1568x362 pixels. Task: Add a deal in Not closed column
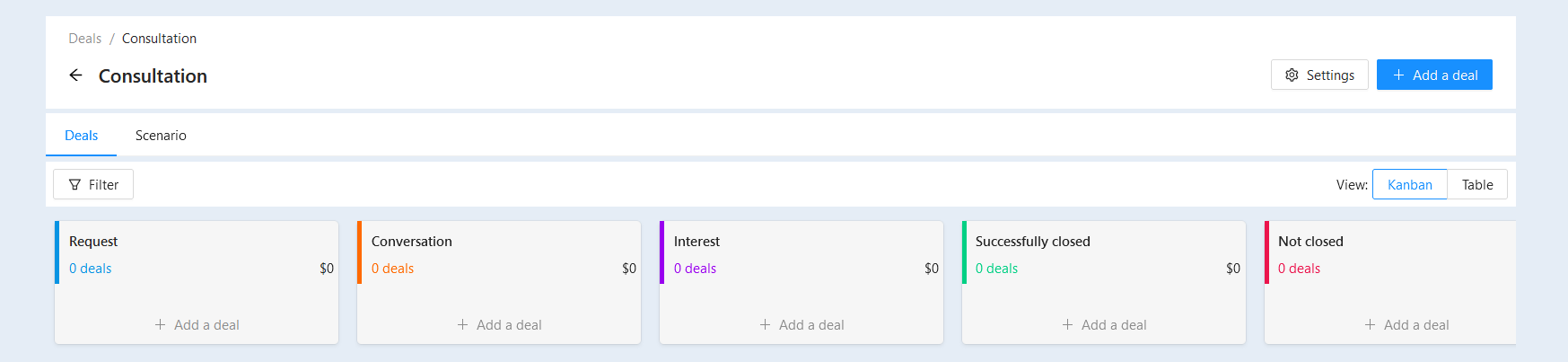[1406, 325]
